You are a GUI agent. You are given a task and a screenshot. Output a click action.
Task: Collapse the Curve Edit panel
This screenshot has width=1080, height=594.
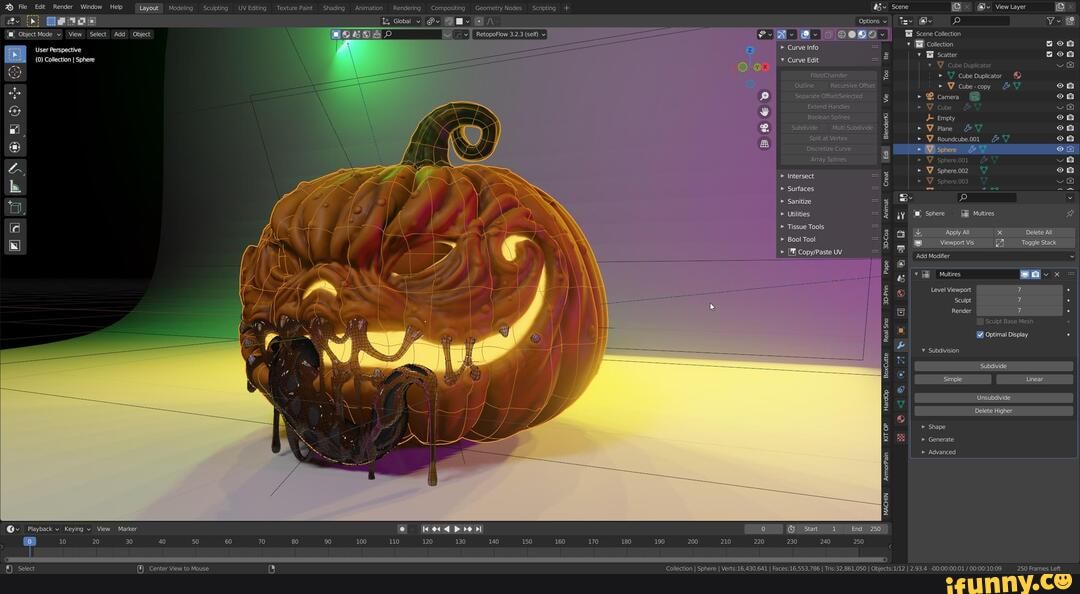coord(782,59)
